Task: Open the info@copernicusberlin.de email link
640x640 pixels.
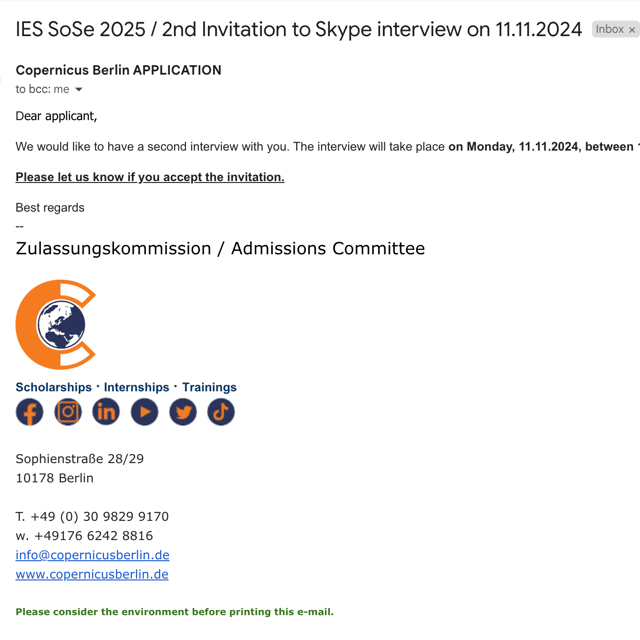Action: 93,555
